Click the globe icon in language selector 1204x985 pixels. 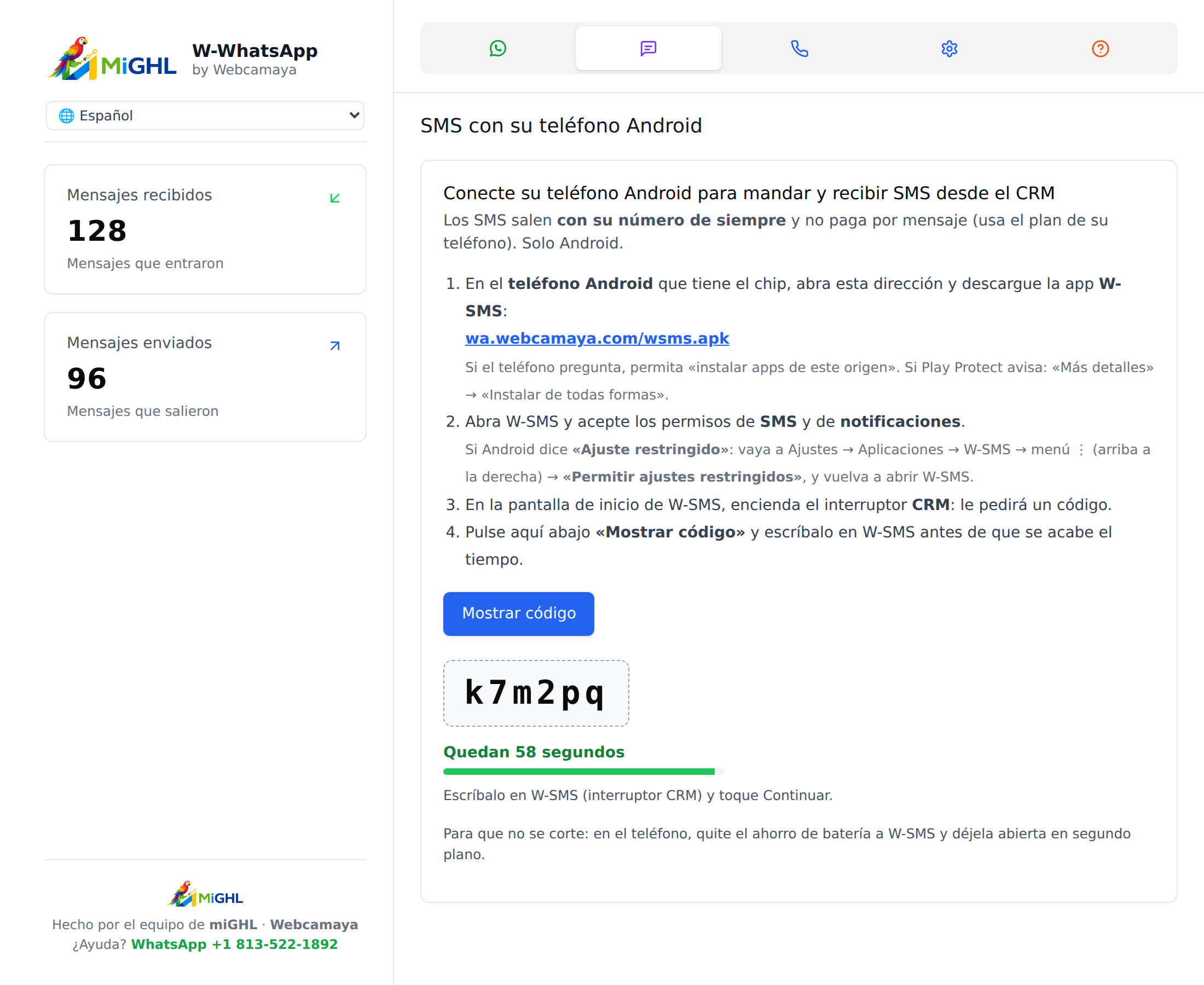tap(66, 116)
